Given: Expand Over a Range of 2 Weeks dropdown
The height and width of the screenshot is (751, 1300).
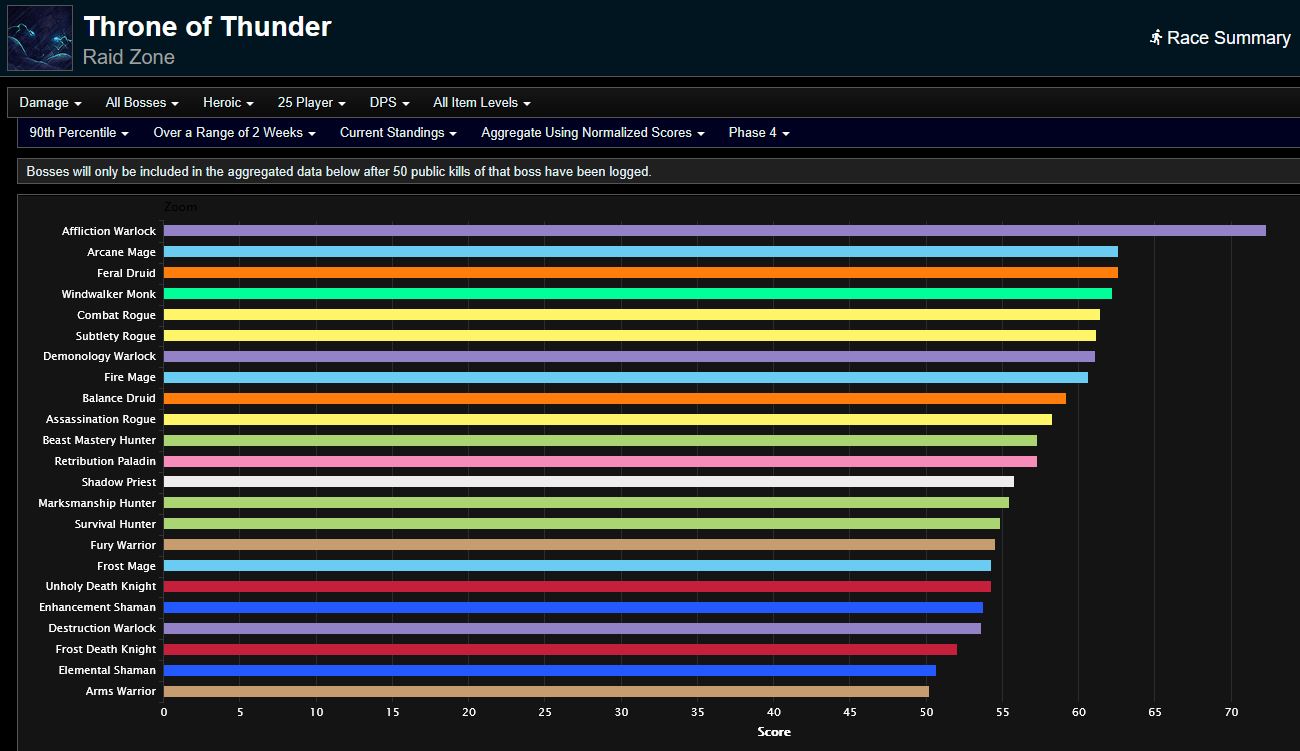Looking at the screenshot, I should 234,132.
